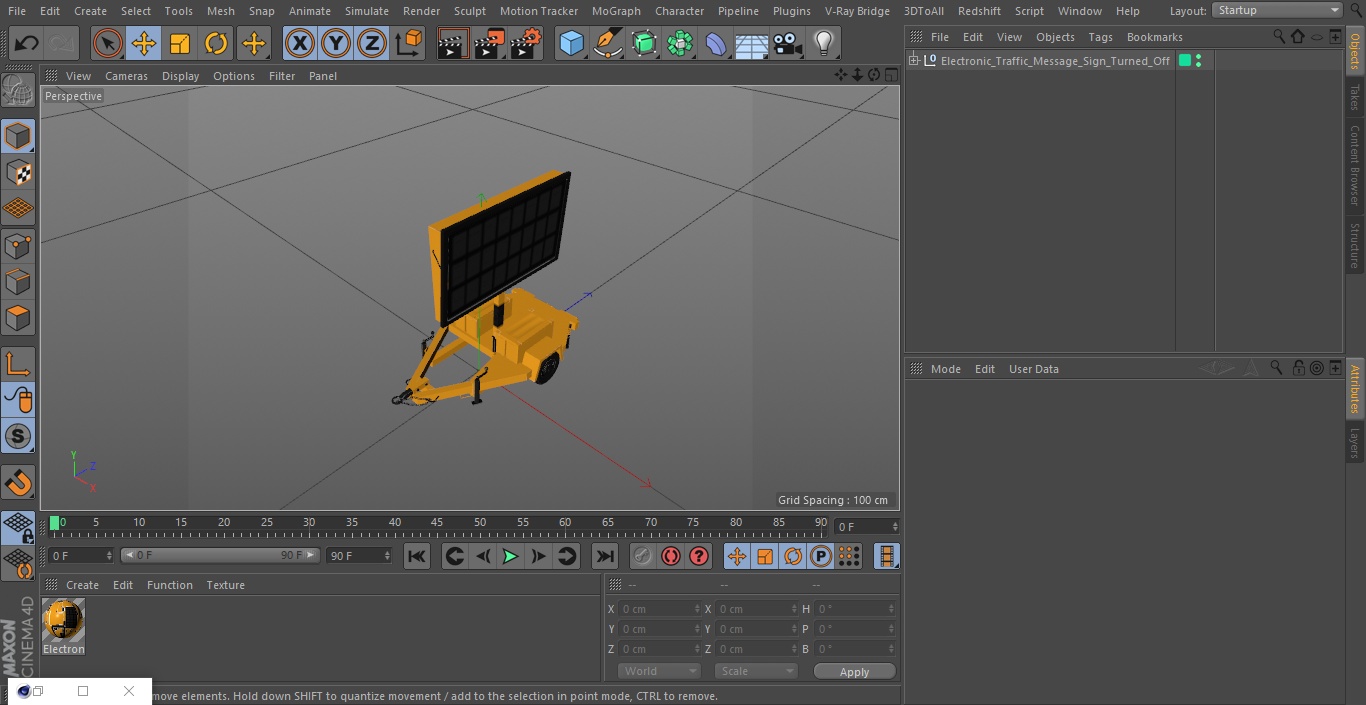1366x705 pixels.
Task: Toggle X axis lock
Action: pyautogui.click(x=300, y=44)
